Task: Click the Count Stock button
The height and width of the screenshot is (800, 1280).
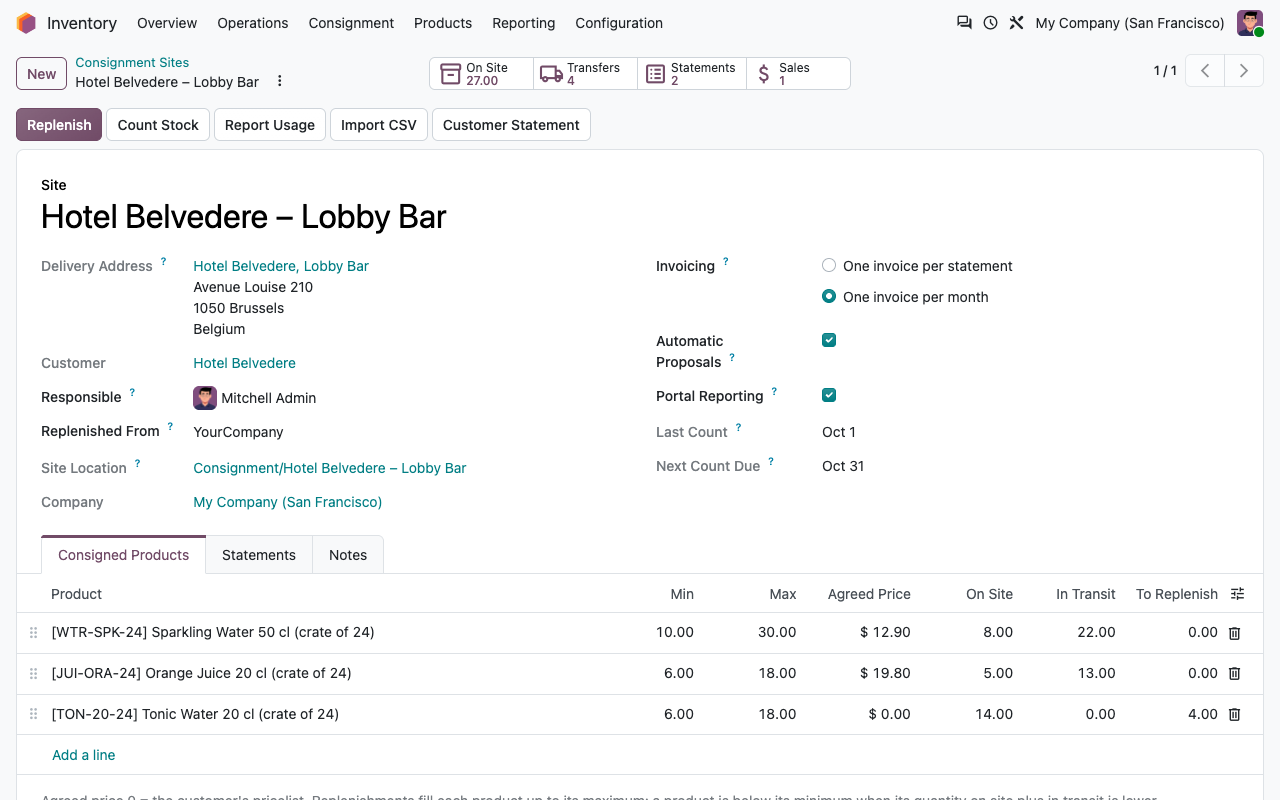Action: coord(158,125)
